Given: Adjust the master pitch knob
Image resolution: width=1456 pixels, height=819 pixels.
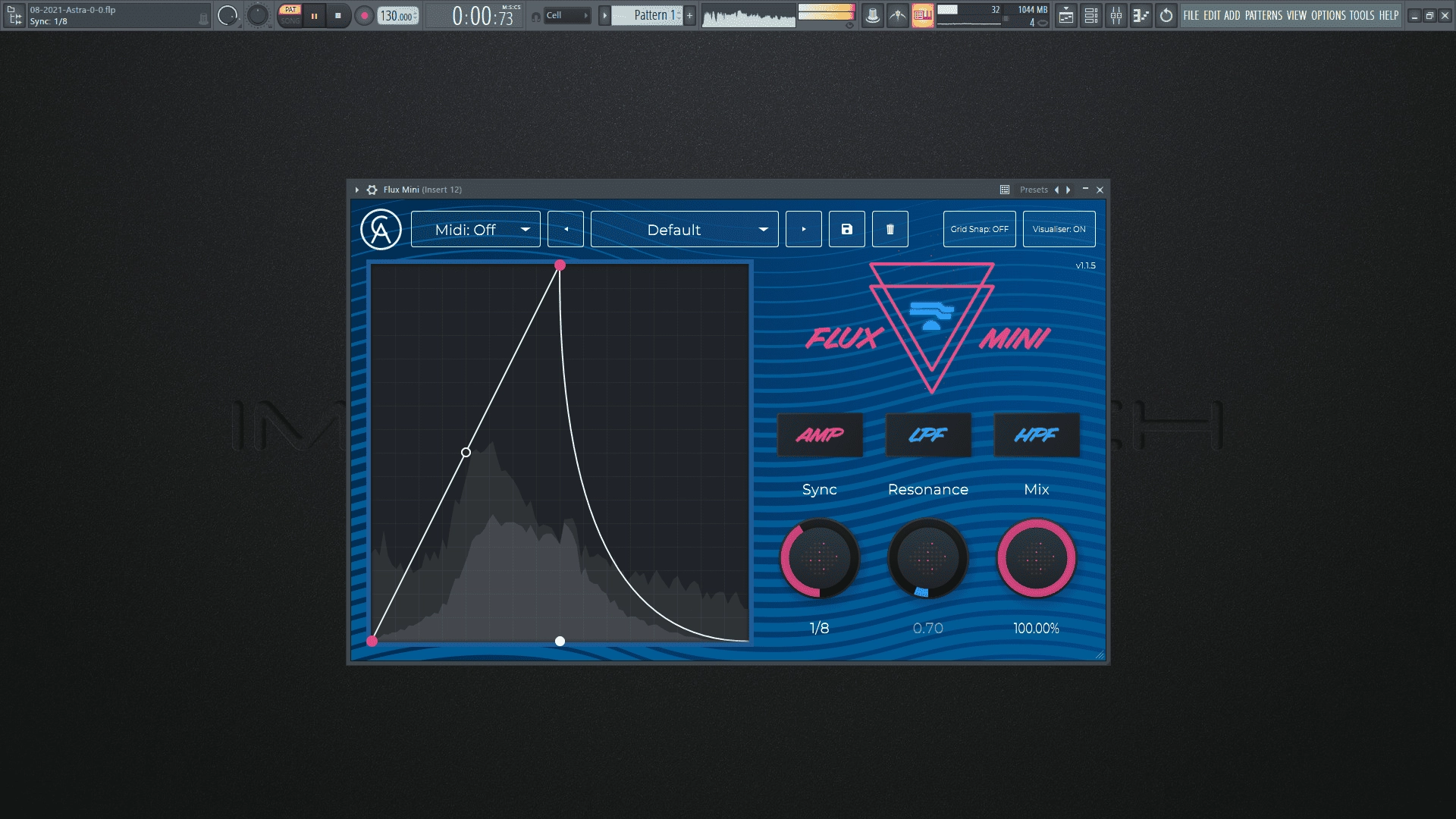Looking at the screenshot, I should point(258,15).
